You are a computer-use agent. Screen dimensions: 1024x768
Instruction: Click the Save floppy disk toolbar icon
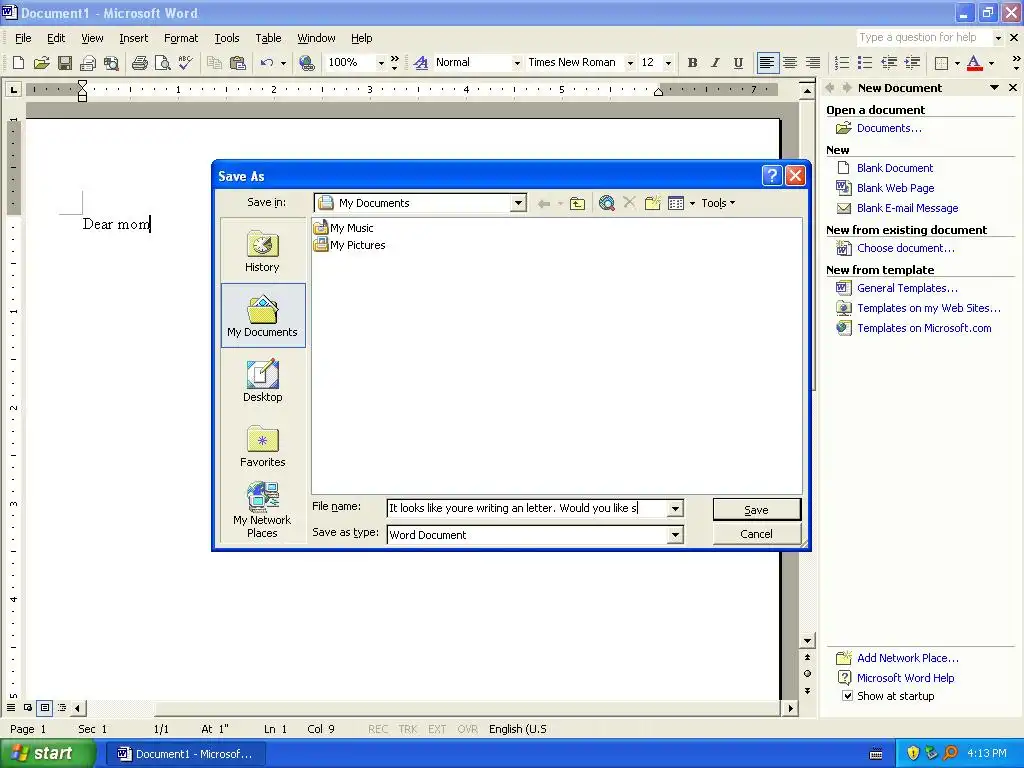(x=65, y=63)
